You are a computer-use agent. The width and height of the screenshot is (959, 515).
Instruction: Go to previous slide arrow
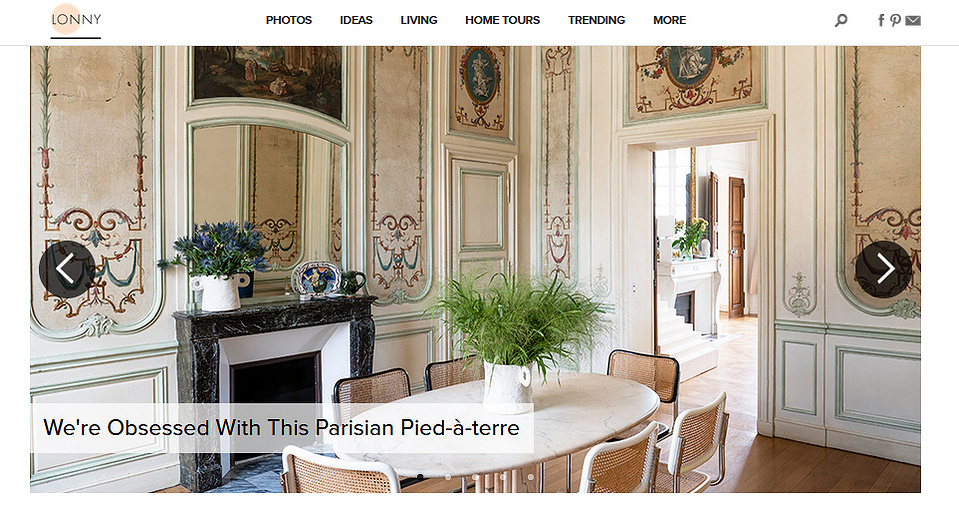67,269
